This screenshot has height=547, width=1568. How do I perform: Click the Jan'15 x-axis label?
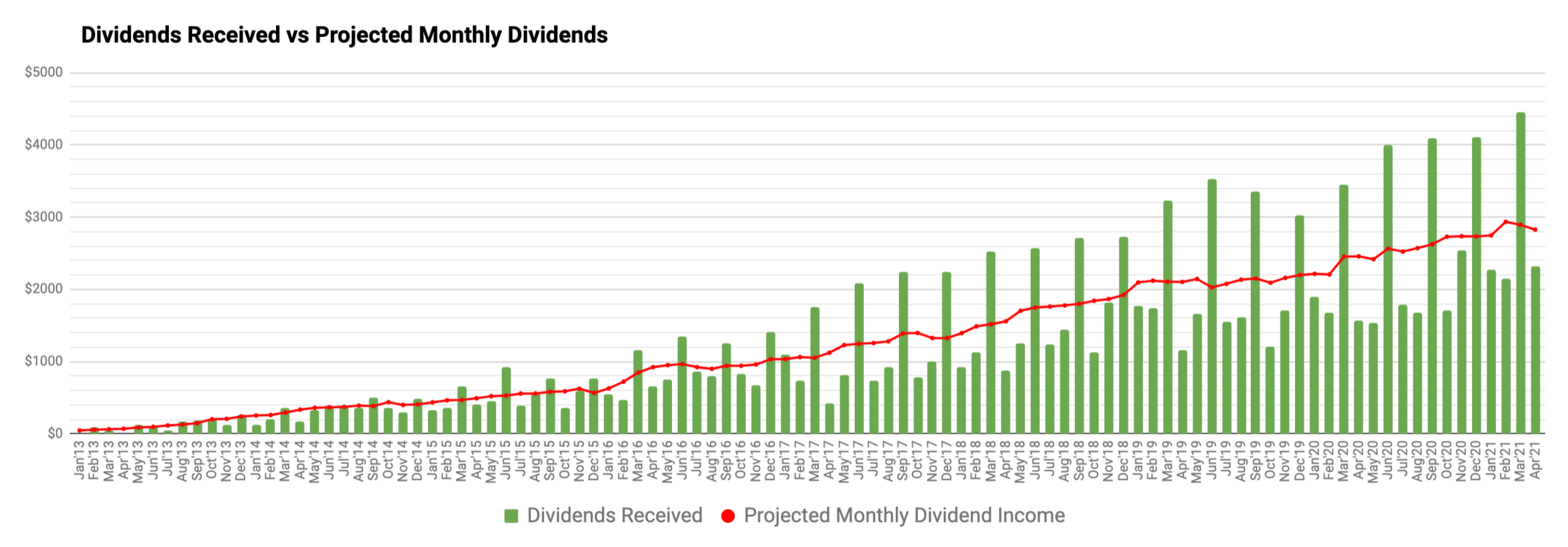coord(432,459)
